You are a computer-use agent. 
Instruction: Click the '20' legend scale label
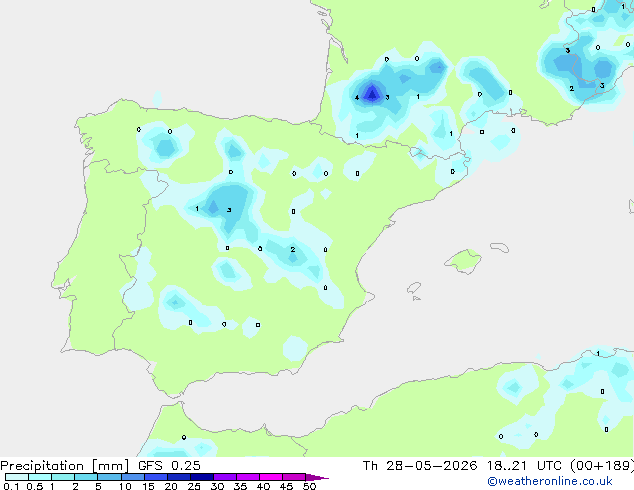[x=171, y=486]
